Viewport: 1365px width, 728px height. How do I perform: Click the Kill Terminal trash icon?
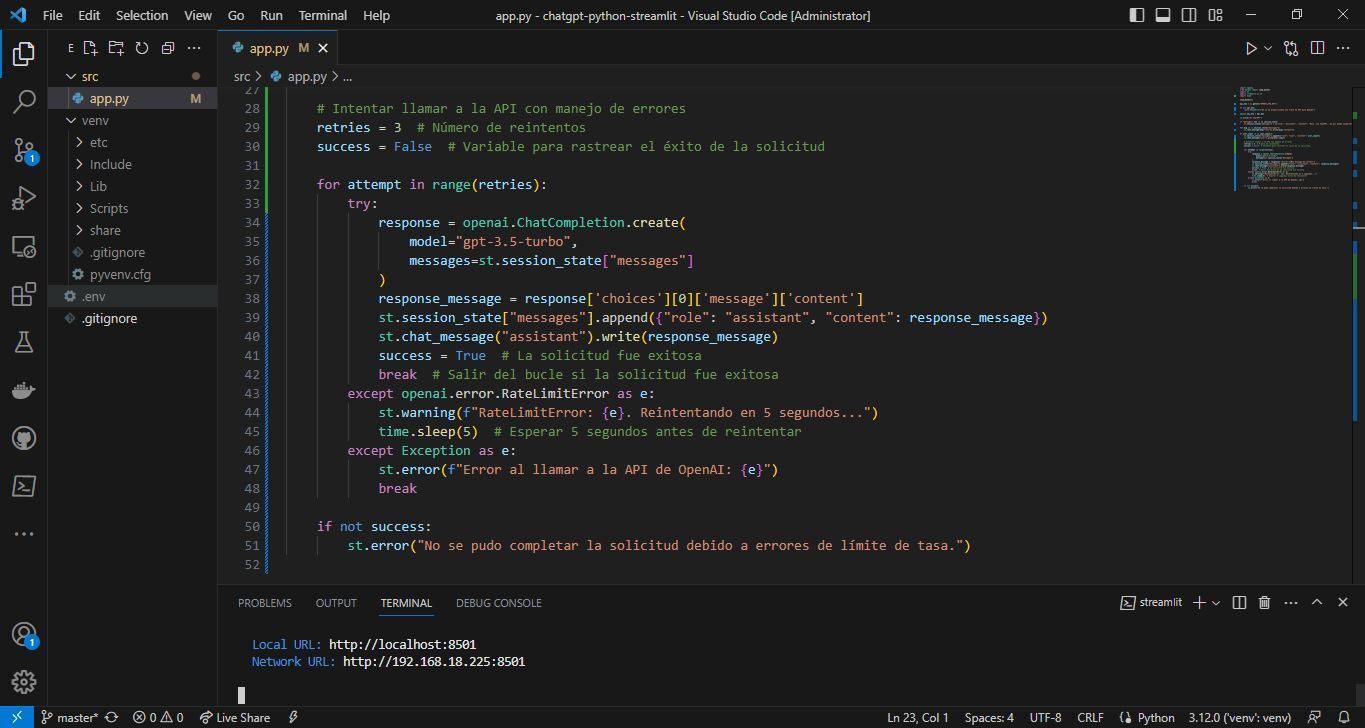pos(1263,602)
